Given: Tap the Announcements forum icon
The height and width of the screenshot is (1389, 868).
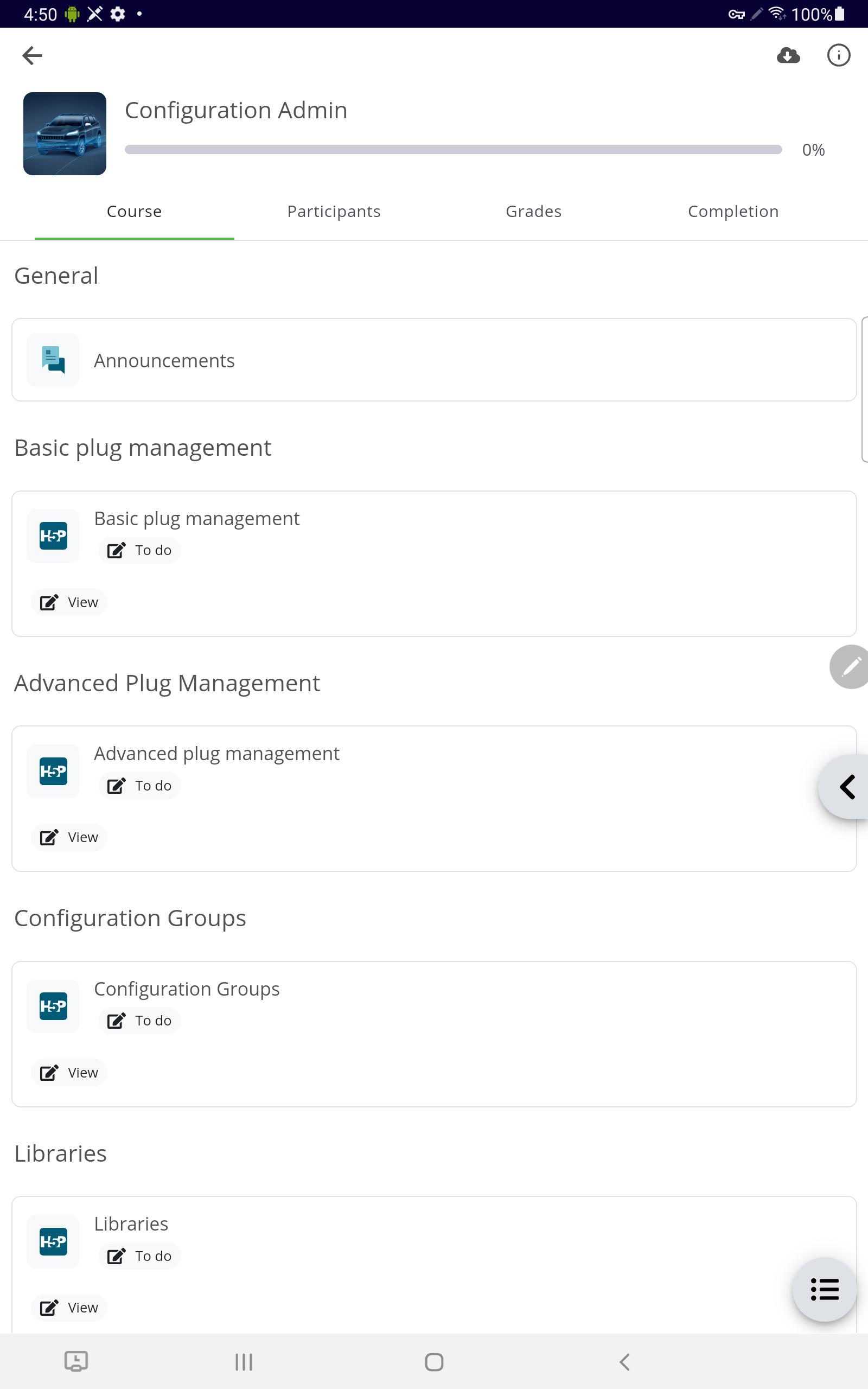Looking at the screenshot, I should click(x=53, y=360).
